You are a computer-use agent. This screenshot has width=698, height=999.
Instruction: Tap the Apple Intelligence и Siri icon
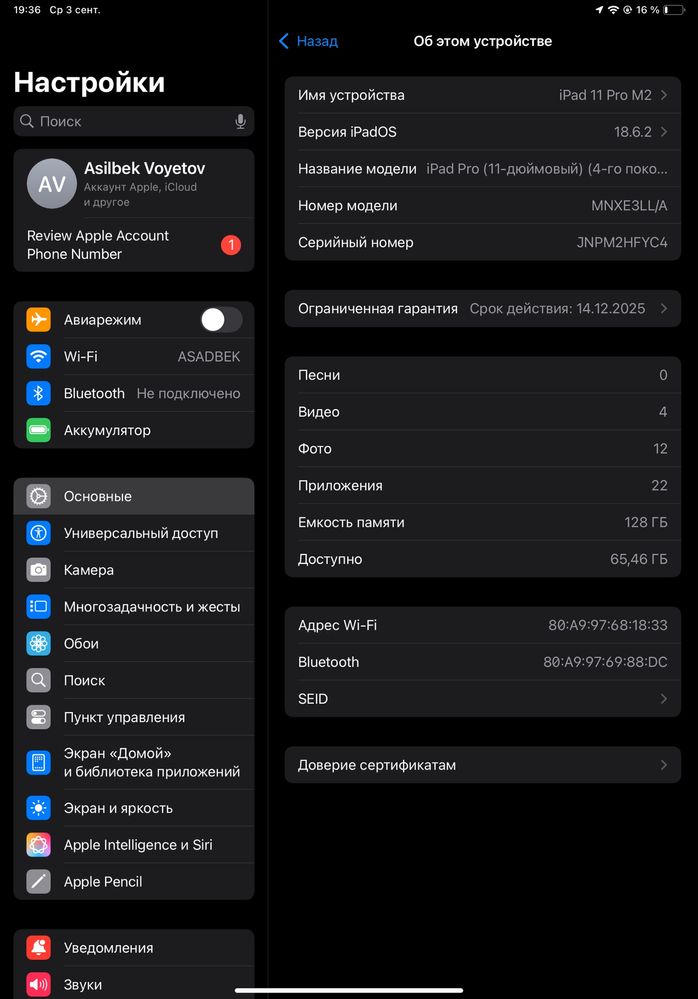(x=38, y=845)
